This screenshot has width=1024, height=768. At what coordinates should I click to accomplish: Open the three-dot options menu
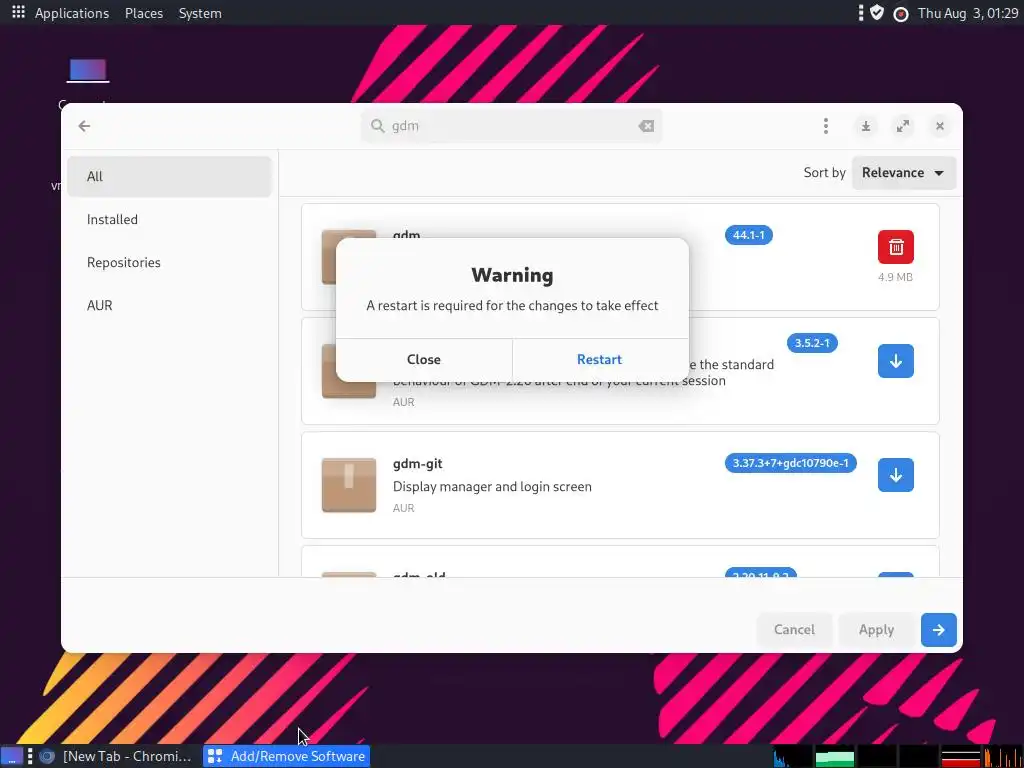click(x=826, y=126)
